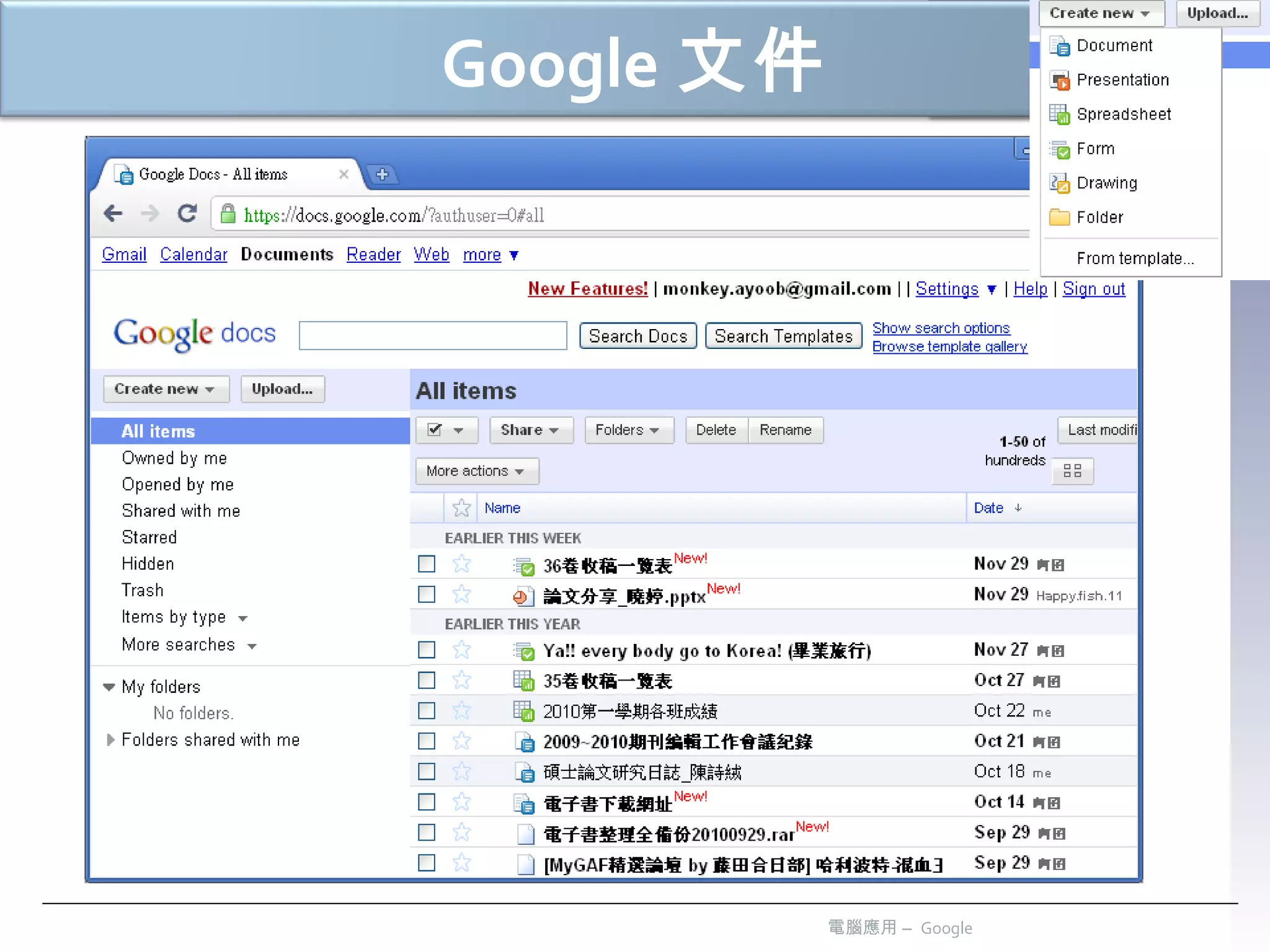Select Owned by me
The height and width of the screenshot is (952, 1270).
coord(174,458)
